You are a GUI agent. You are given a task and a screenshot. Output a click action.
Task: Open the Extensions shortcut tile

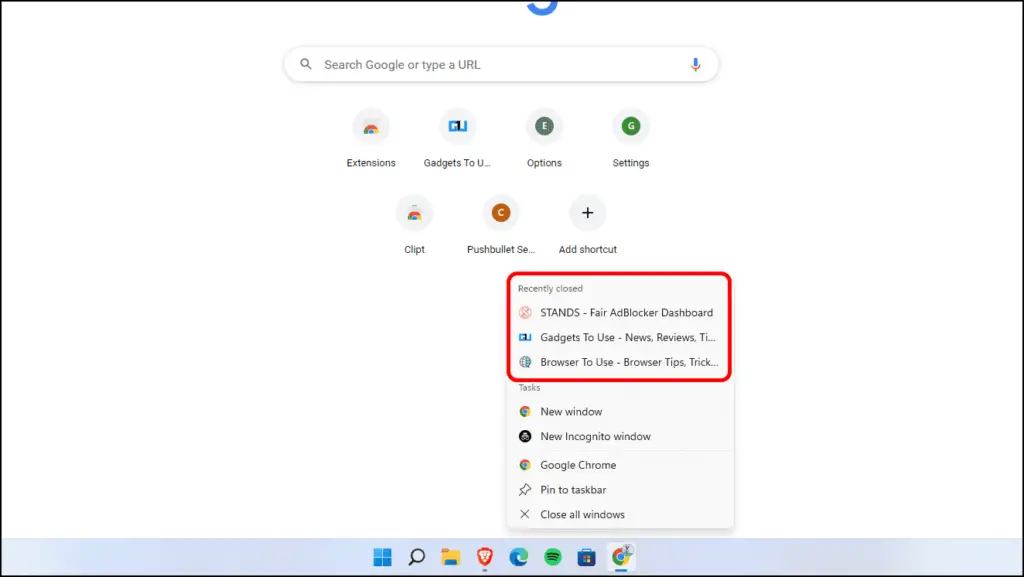(x=371, y=138)
